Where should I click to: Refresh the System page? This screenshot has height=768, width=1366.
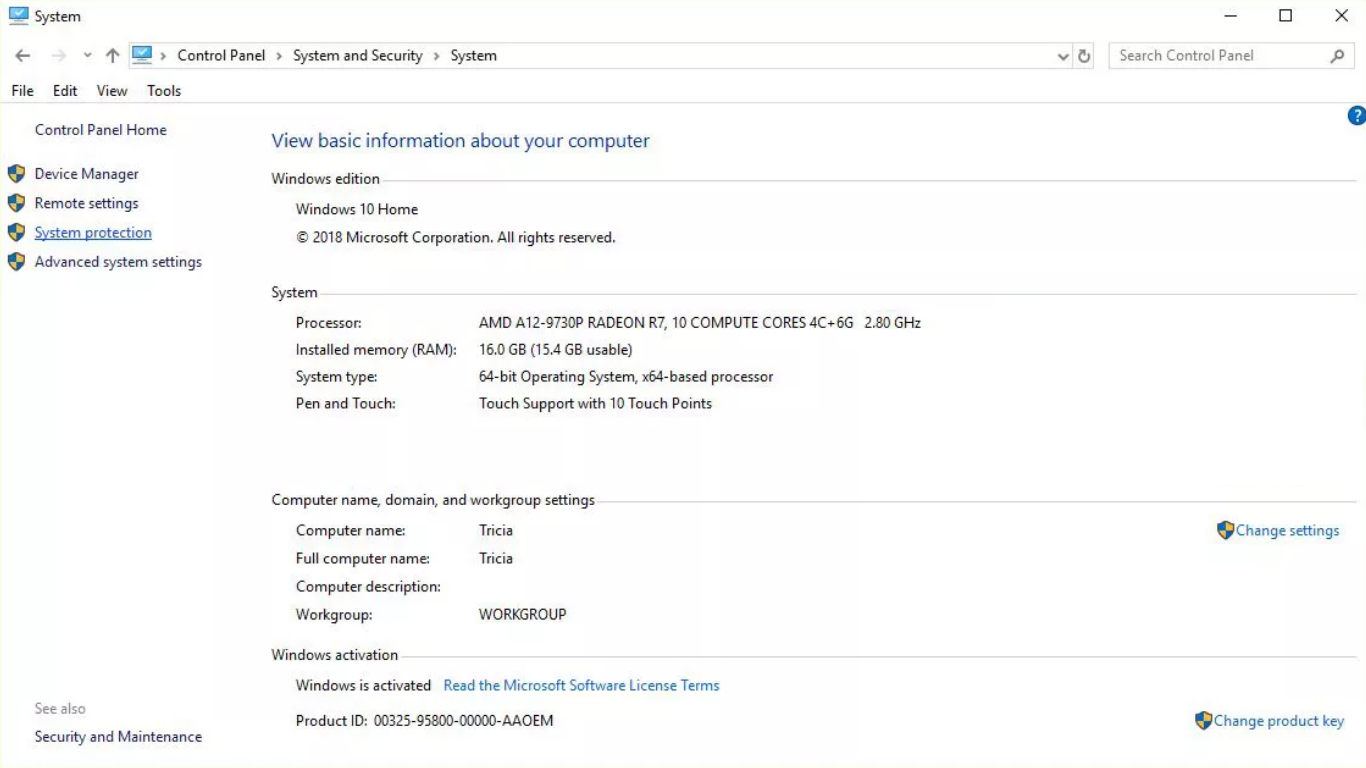(x=1084, y=56)
